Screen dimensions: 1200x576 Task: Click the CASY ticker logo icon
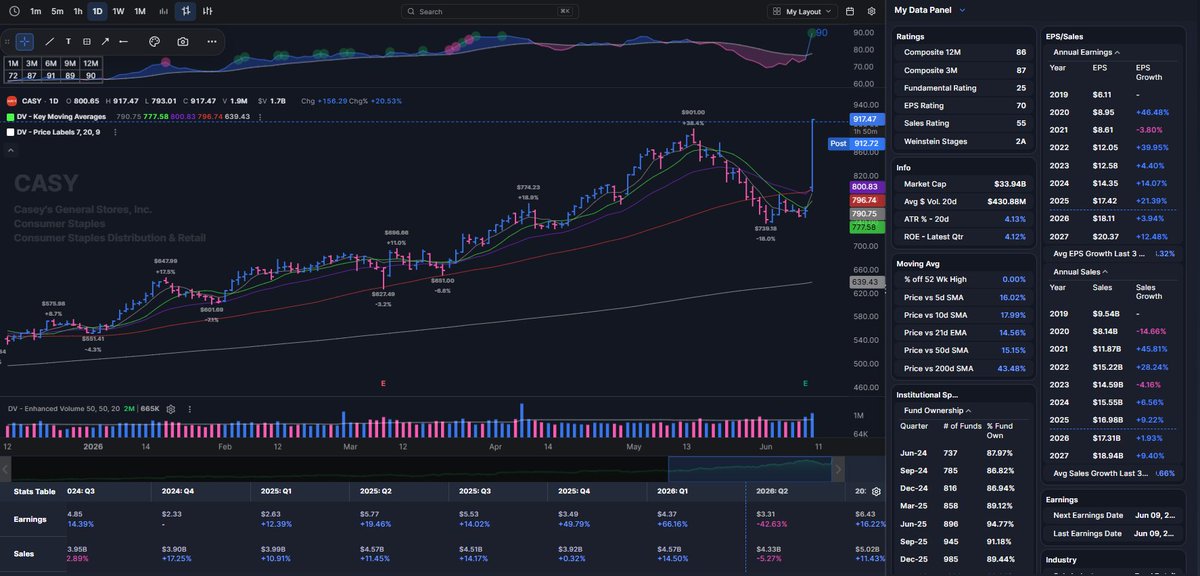(x=11, y=101)
